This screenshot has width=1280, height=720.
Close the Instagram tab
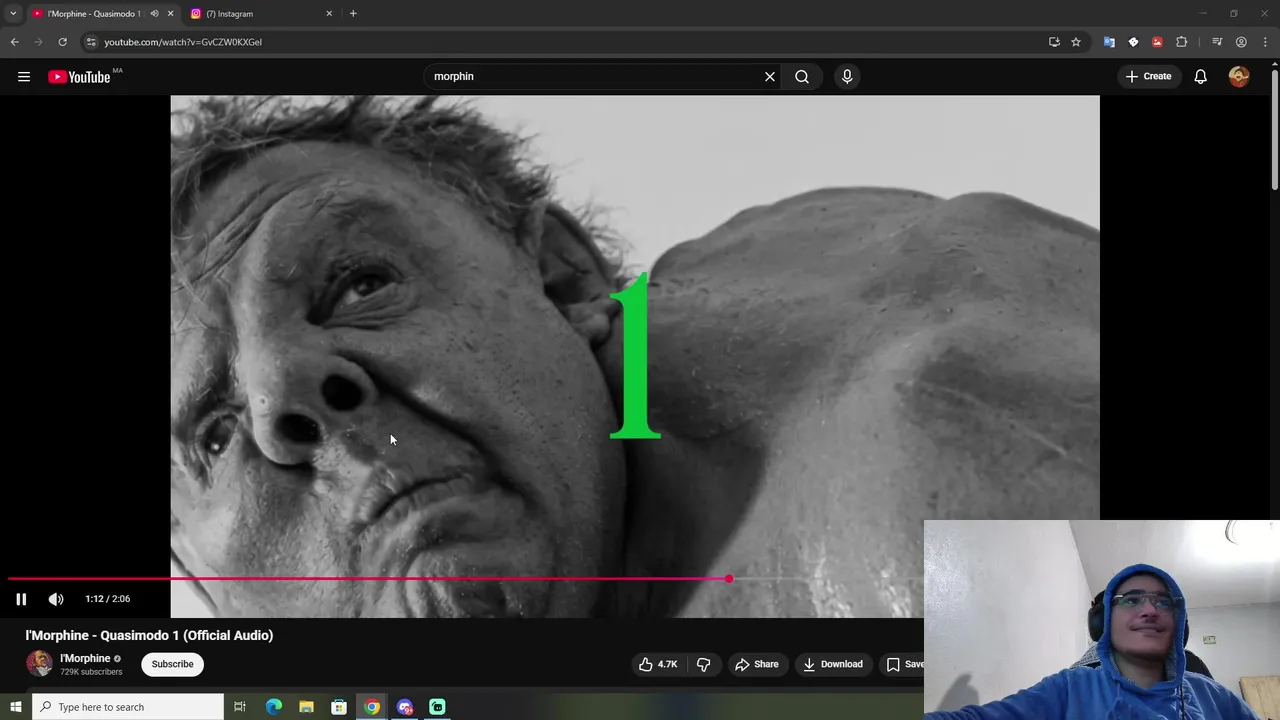[329, 14]
